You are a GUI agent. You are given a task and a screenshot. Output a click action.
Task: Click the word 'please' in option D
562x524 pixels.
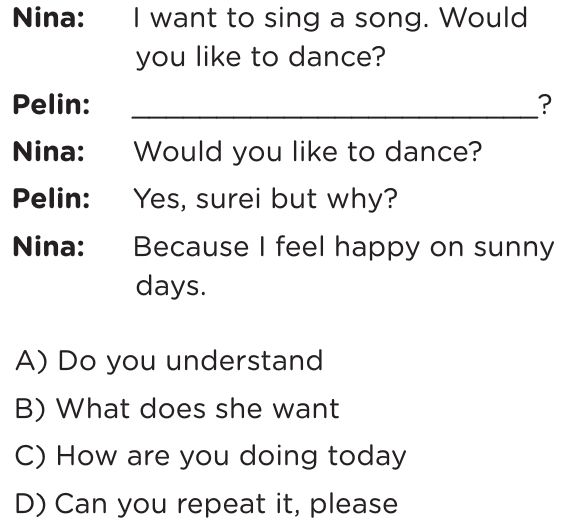(x=353, y=506)
